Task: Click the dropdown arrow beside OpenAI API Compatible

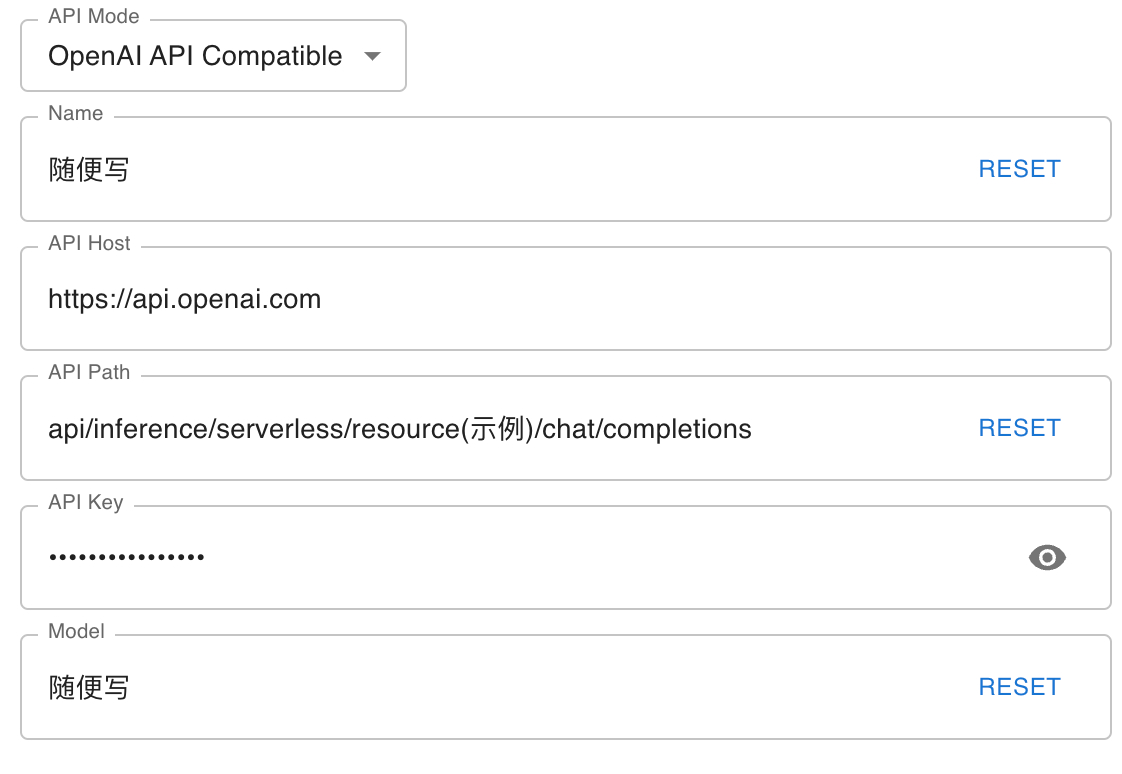Action: (x=373, y=57)
